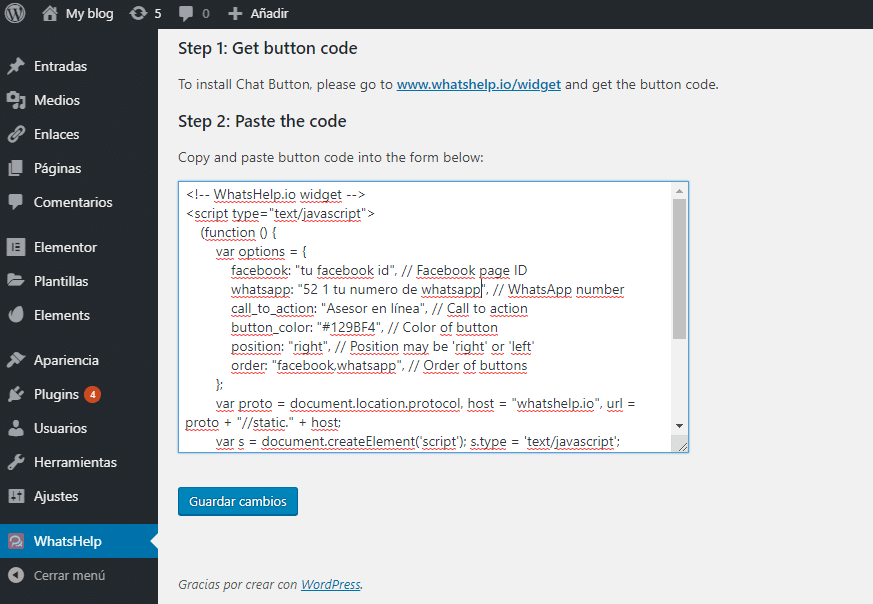Collapse sidebar with Cerrar menú
Screen dimensions: 873x604
coord(69,575)
